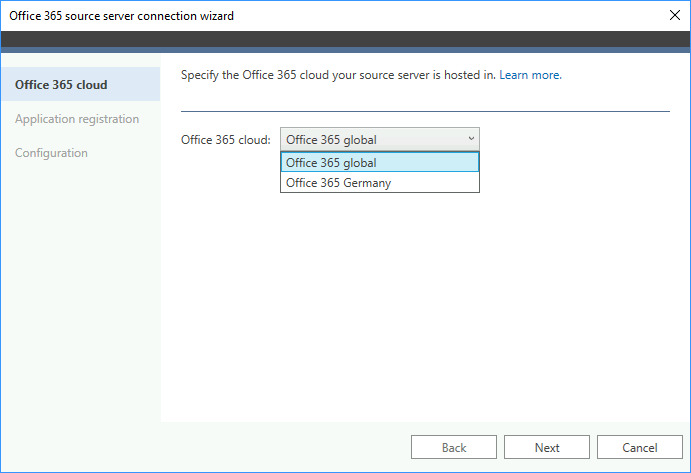Select Office 365 cloud step in sidebar
The width and height of the screenshot is (691, 473).
pos(81,84)
